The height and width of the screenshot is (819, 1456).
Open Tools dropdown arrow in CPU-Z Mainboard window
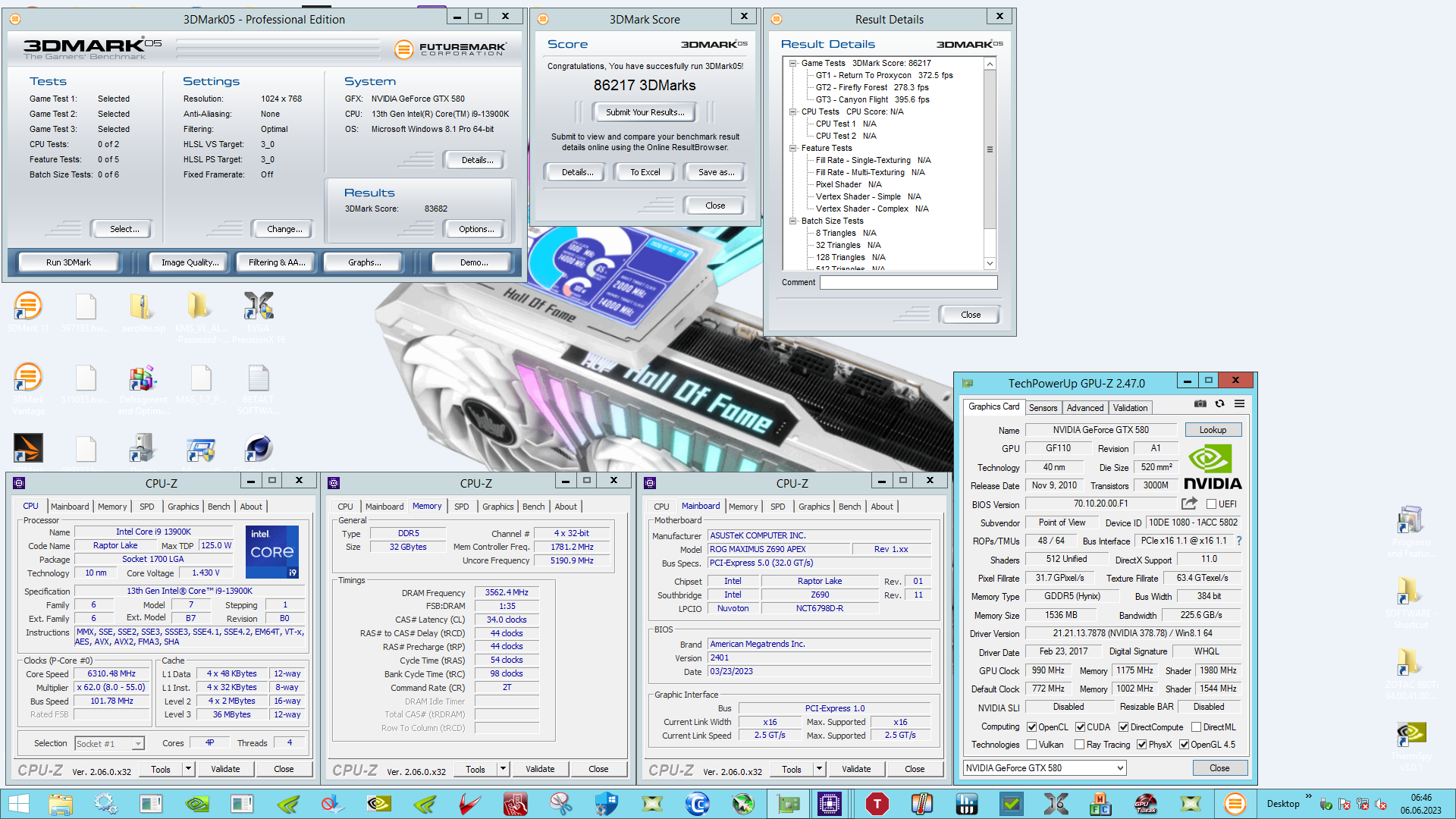pos(819,769)
